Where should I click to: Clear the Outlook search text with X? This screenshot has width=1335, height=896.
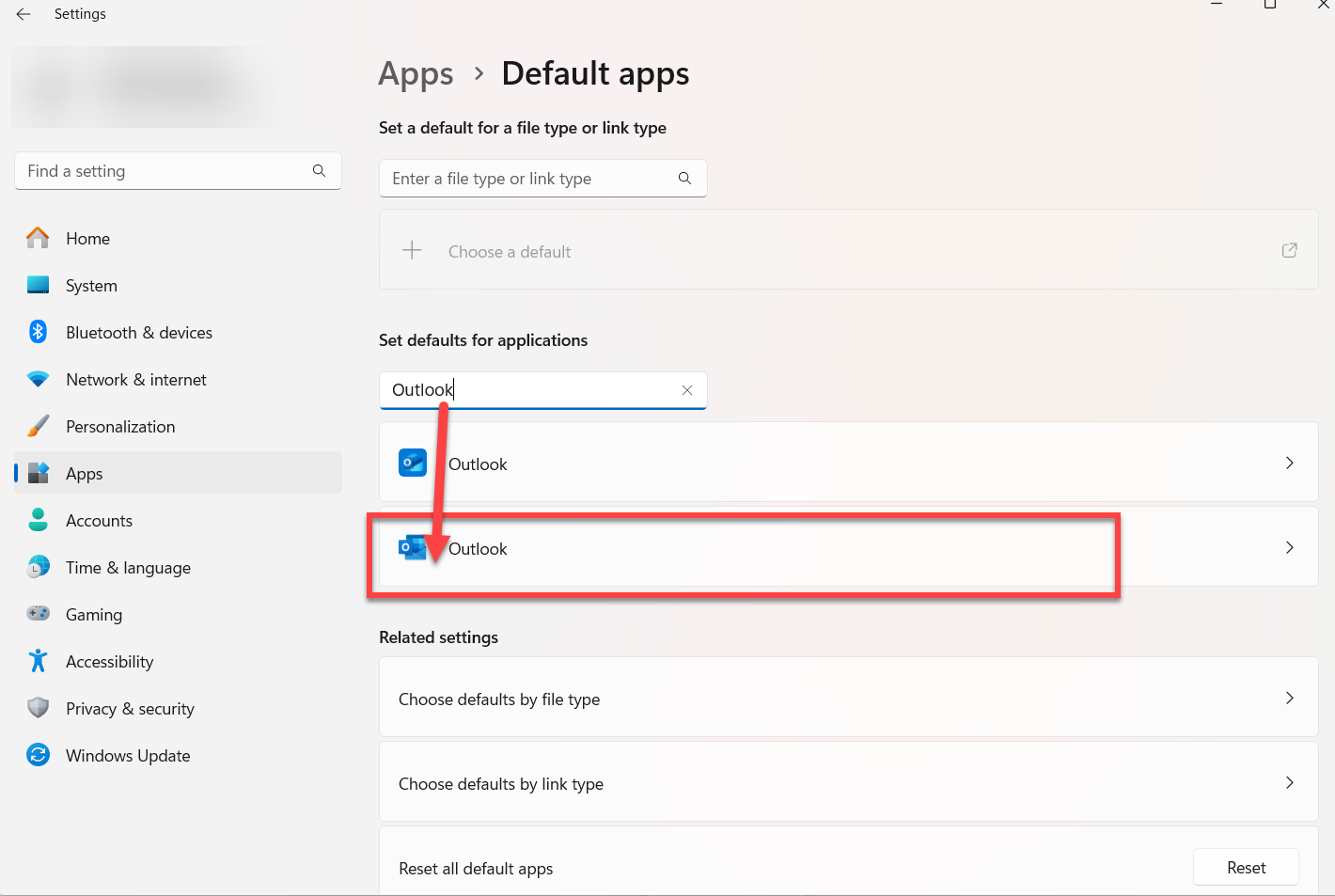pyautogui.click(x=687, y=390)
